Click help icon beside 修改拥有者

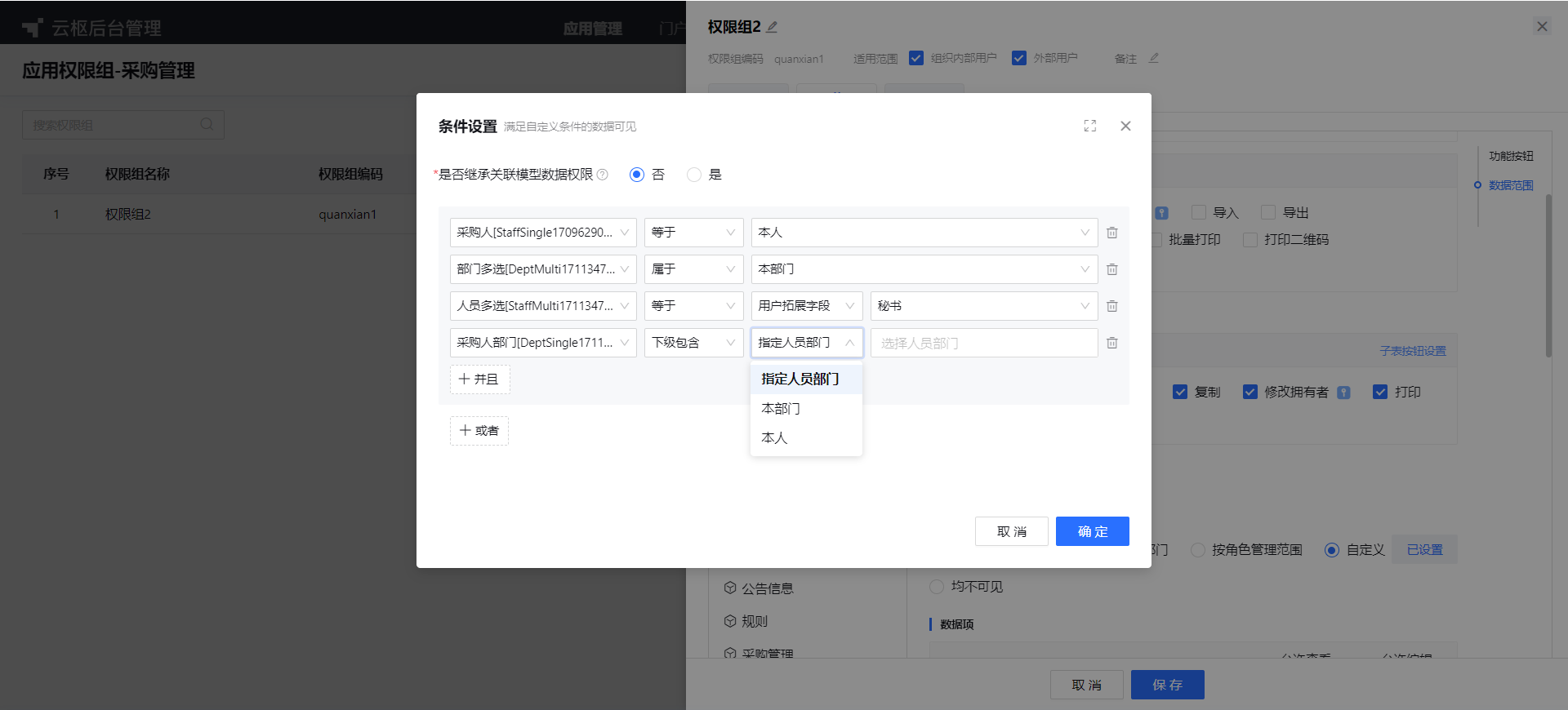pyautogui.click(x=1343, y=393)
